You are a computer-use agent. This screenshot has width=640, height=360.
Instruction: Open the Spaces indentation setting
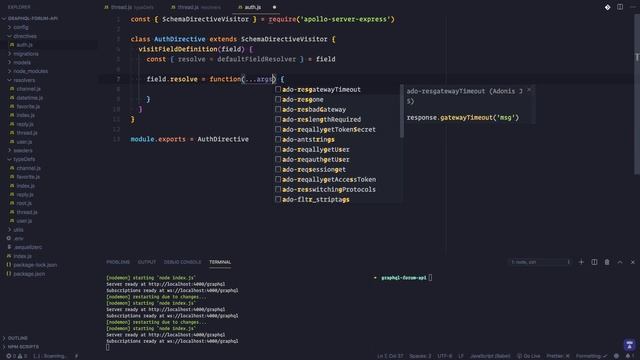point(420,356)
